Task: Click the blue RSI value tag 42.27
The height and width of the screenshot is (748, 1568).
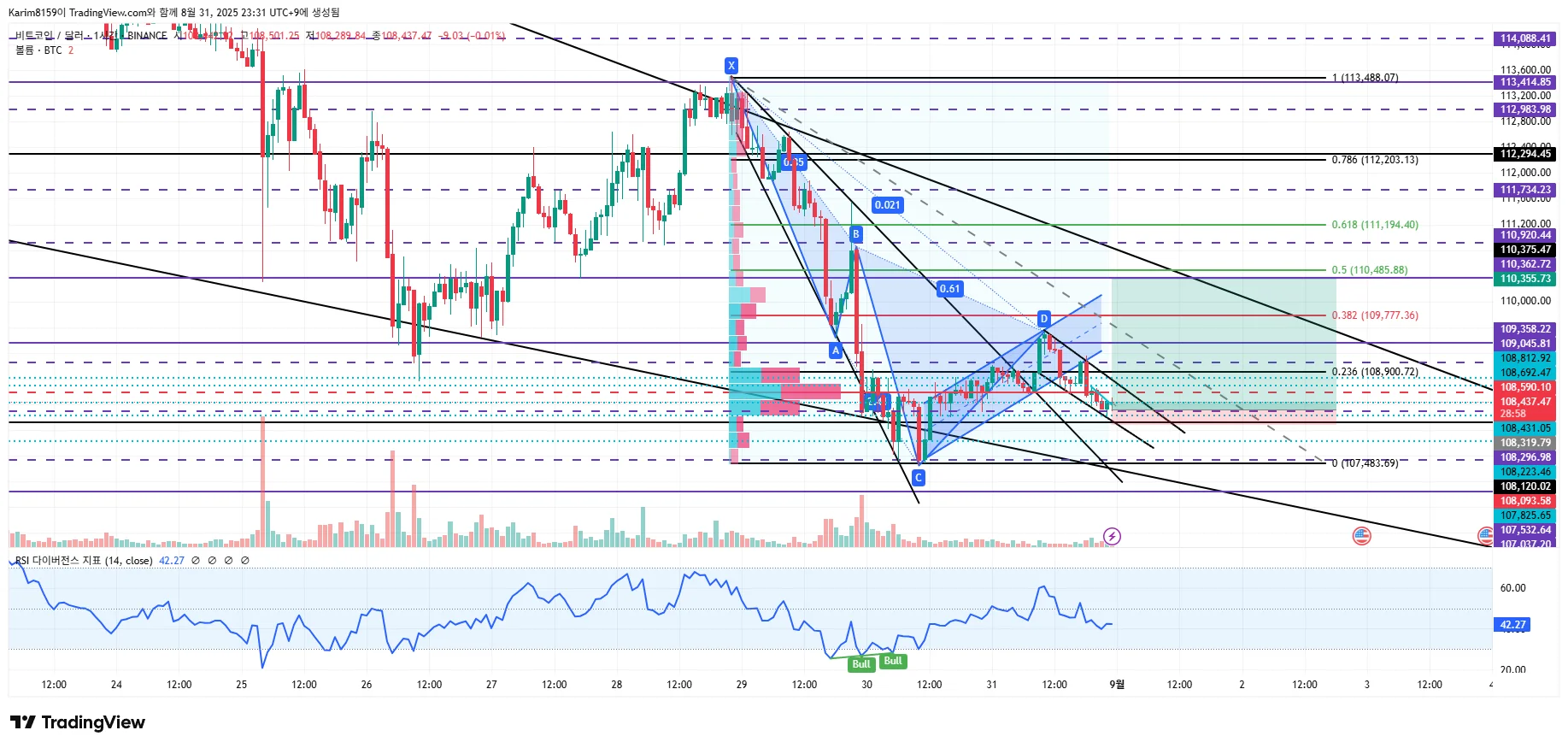Action: tap(1512, 625)
